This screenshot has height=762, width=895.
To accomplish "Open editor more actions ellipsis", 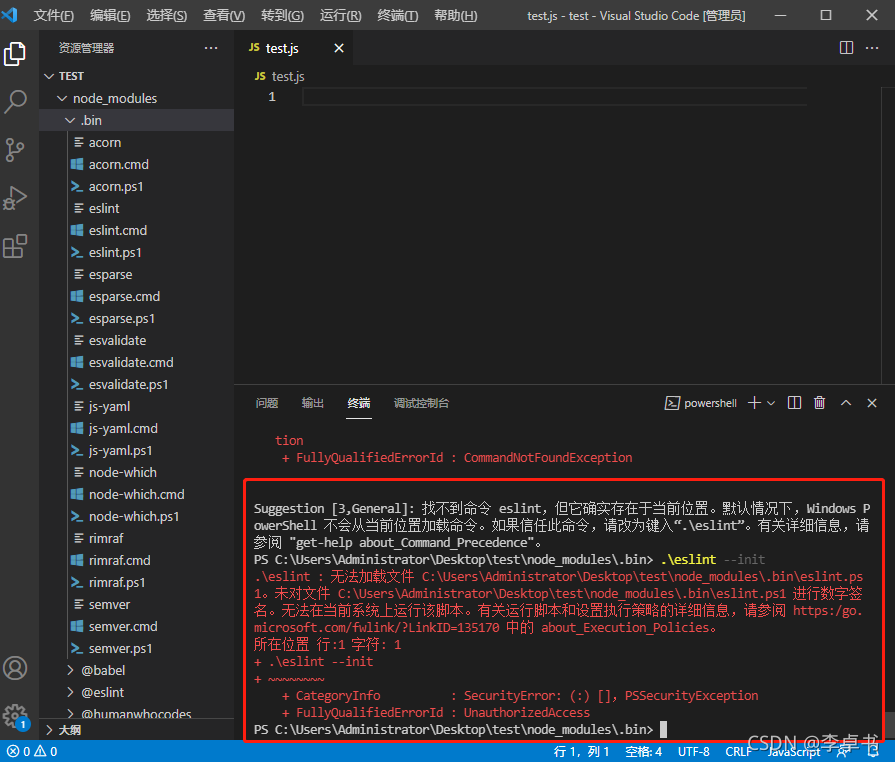I will point(872,48).
